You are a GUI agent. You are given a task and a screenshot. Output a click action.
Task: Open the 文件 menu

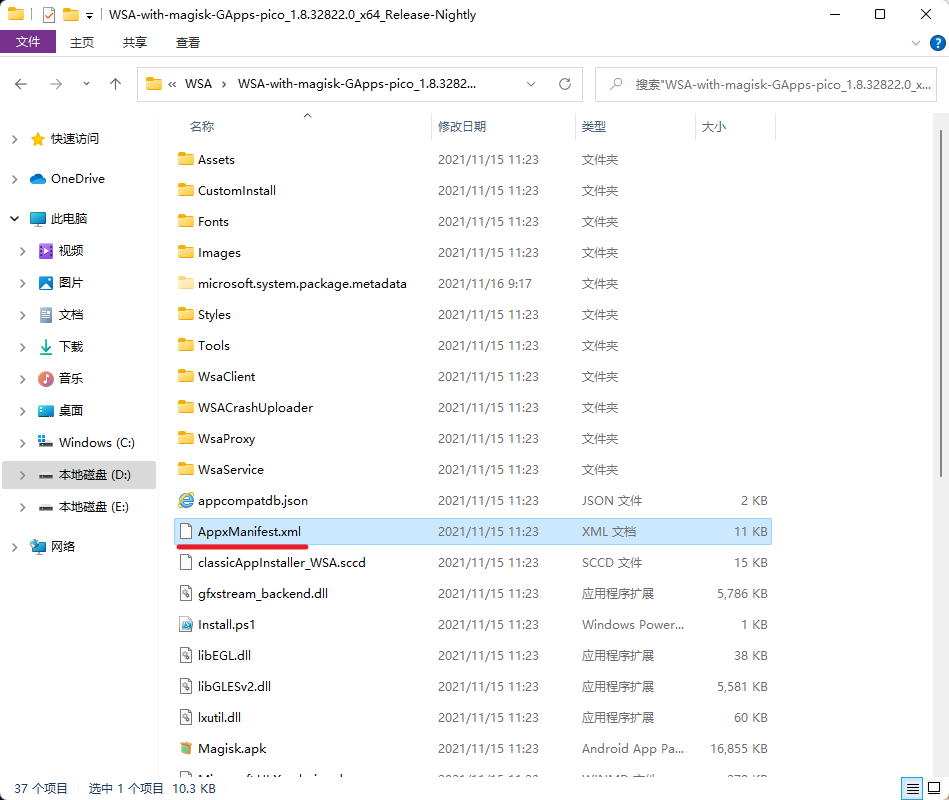[x=27, y=42]
